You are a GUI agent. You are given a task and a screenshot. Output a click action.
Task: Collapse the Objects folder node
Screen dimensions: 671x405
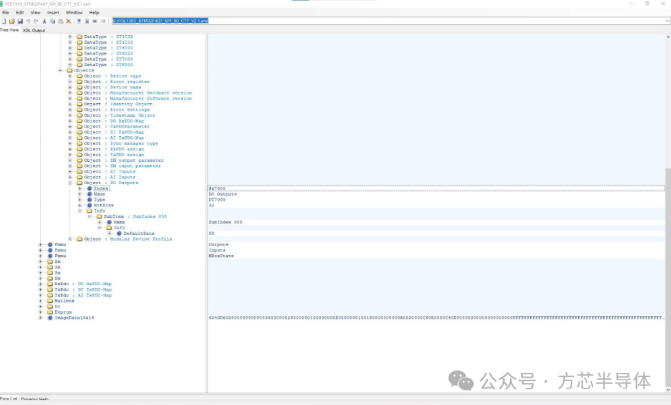pyautogui.click(x=60, y=70)
